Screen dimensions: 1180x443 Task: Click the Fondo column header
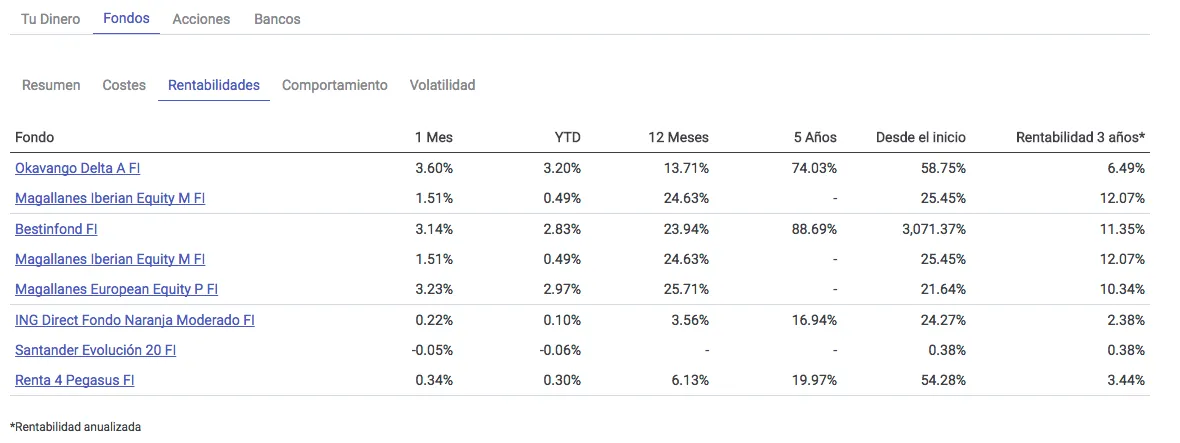(35, 137)
